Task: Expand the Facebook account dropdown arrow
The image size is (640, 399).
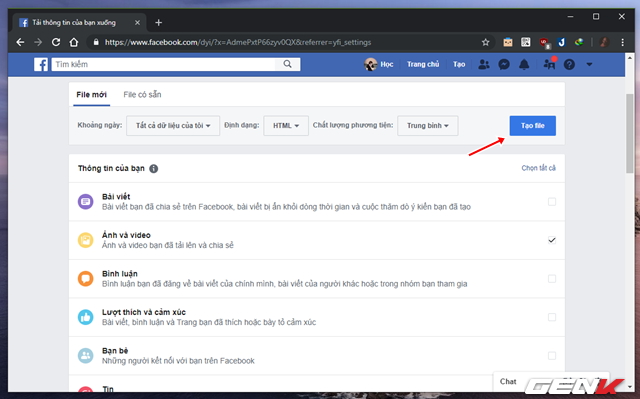Action: 589,64
